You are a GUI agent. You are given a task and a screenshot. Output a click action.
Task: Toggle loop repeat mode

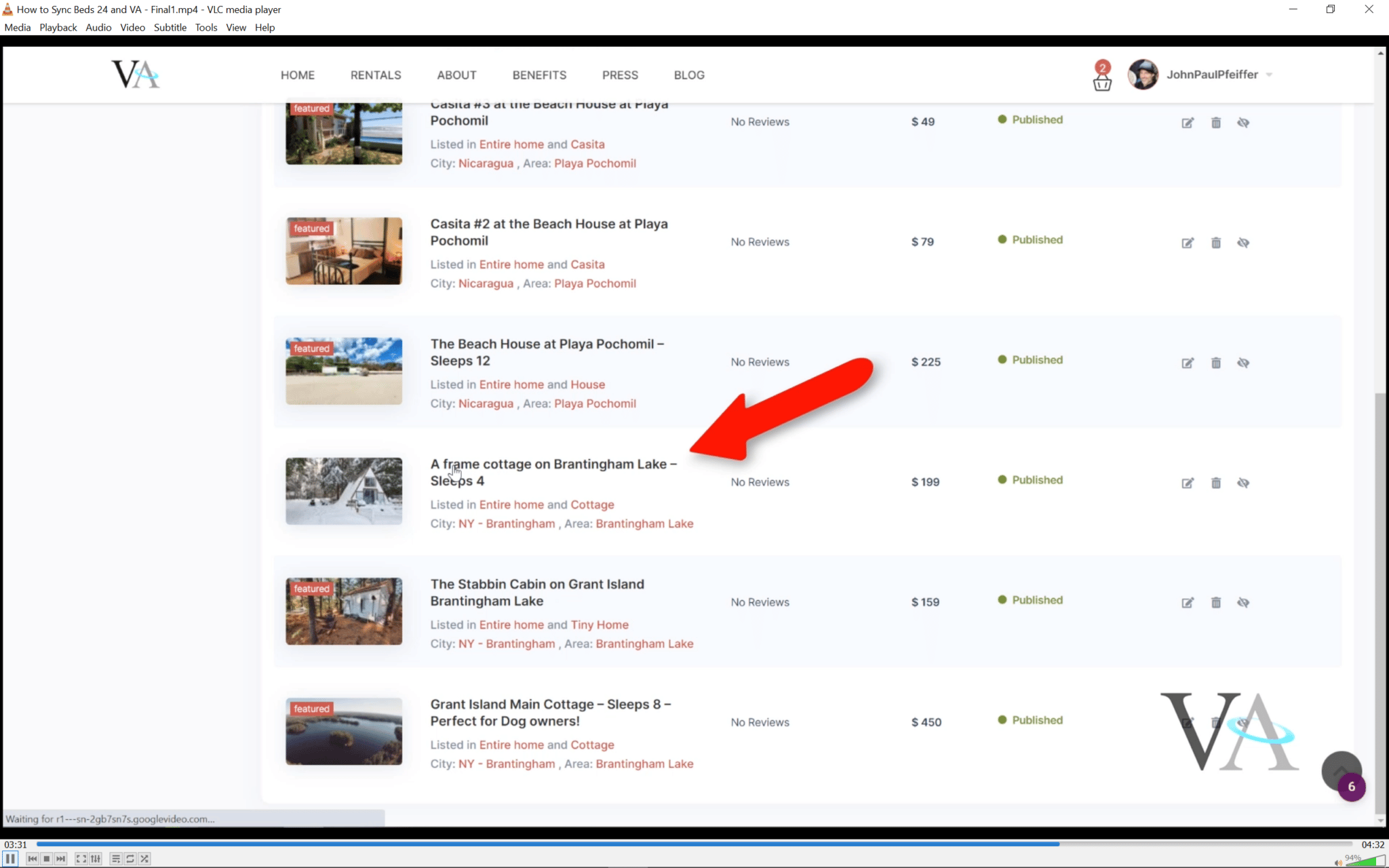click(130, 859)
